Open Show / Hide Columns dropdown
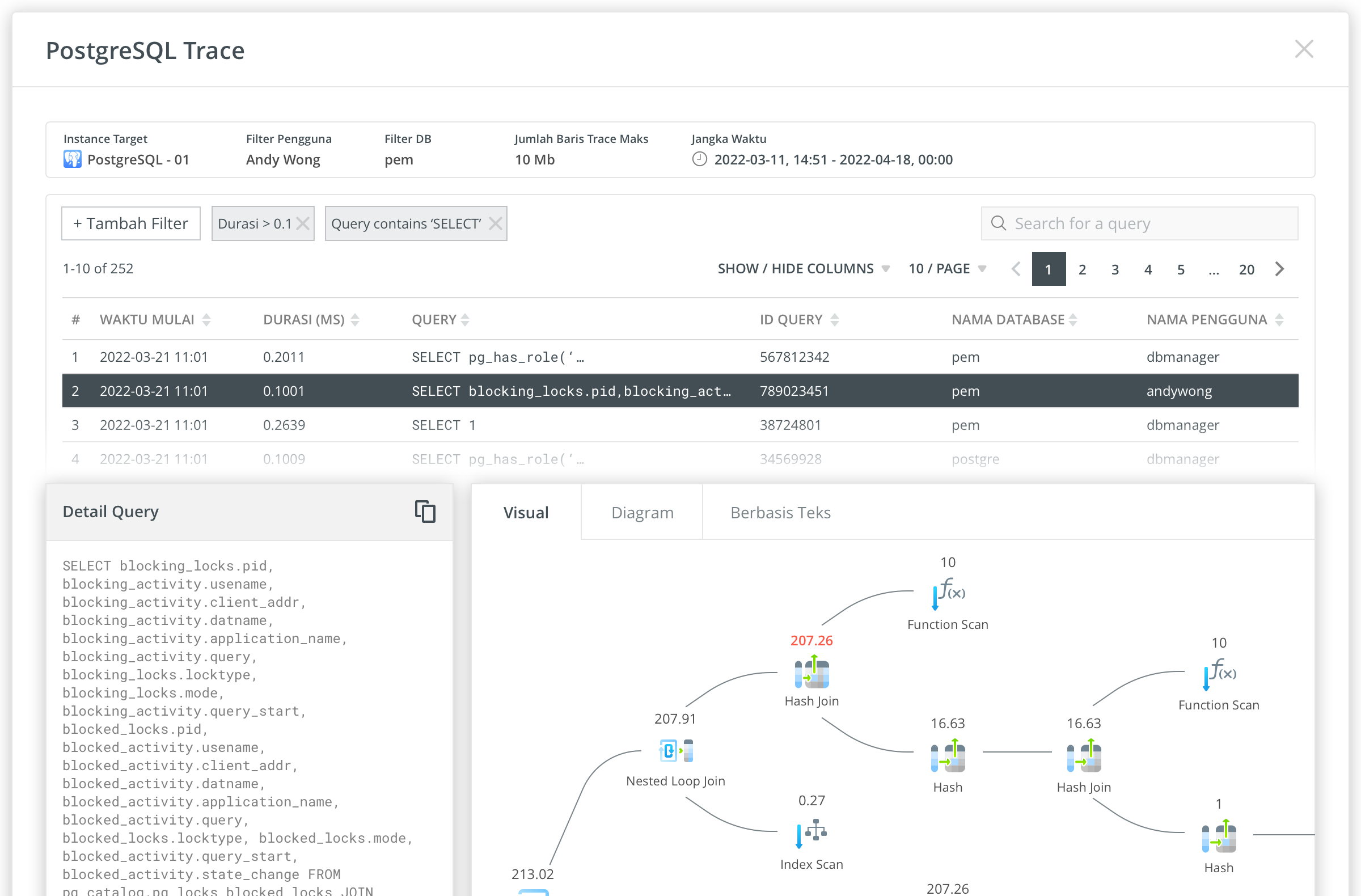Image resolution: width=1361 pixels, height=896 pixels. pyautogui.click(x=803, y=269)
